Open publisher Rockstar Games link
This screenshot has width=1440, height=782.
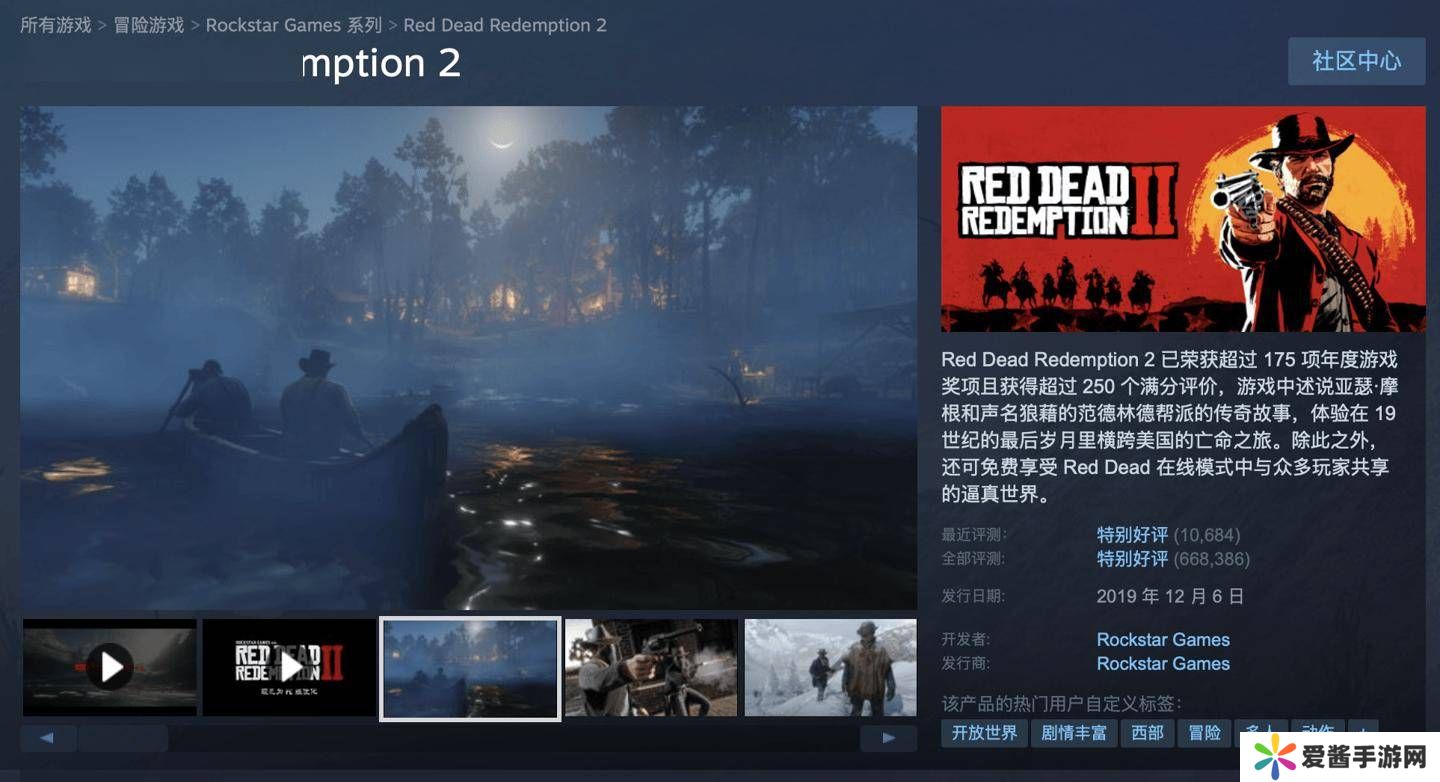click(x=1163, y=664)
